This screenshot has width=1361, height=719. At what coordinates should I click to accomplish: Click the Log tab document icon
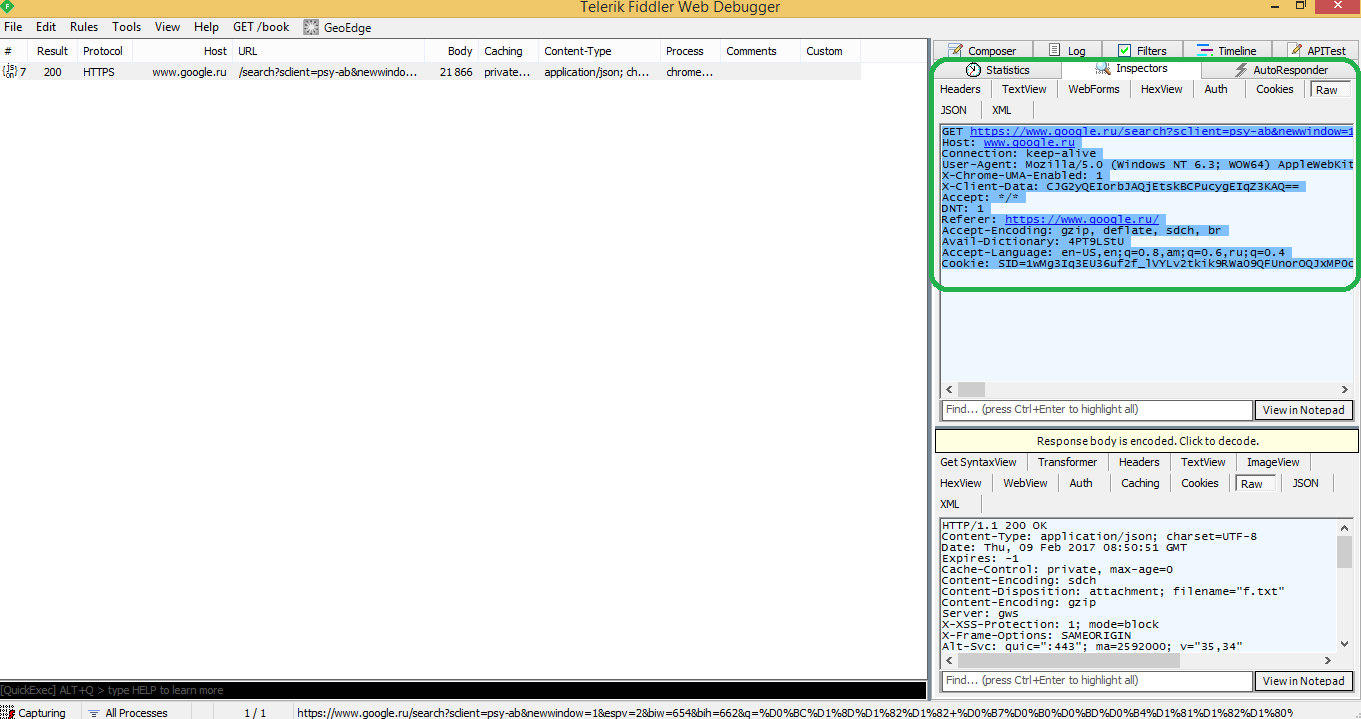tap(1054, 50)
